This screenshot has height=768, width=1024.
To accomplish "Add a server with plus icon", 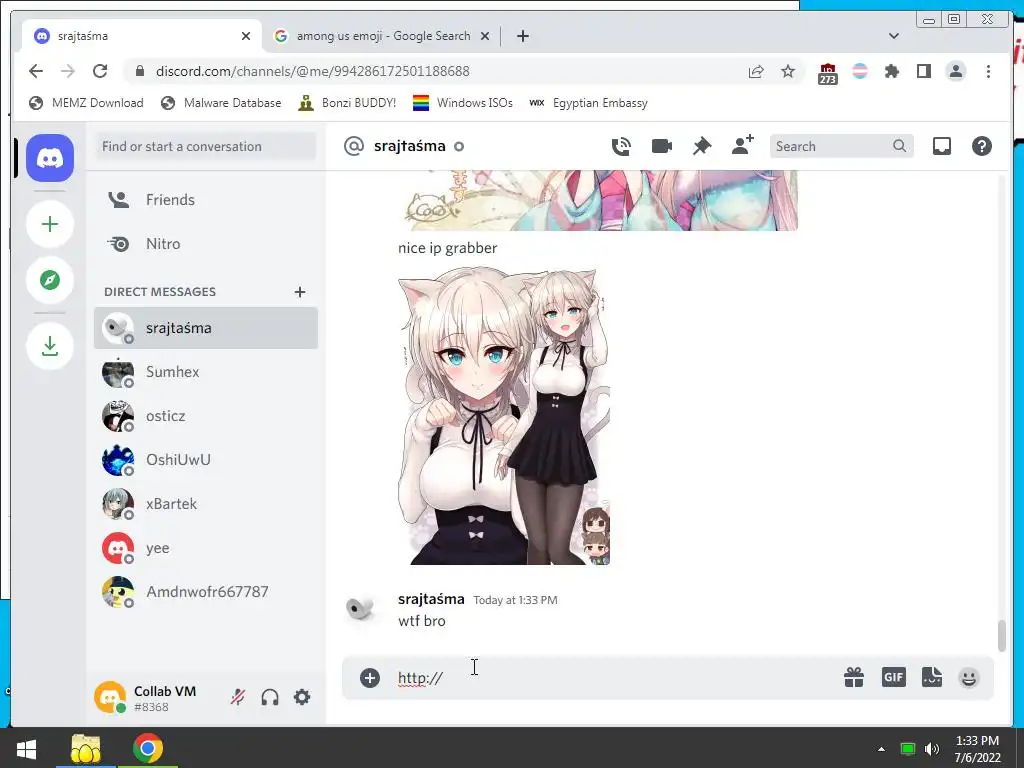I will pyautogui.click(x=50, y=224).
